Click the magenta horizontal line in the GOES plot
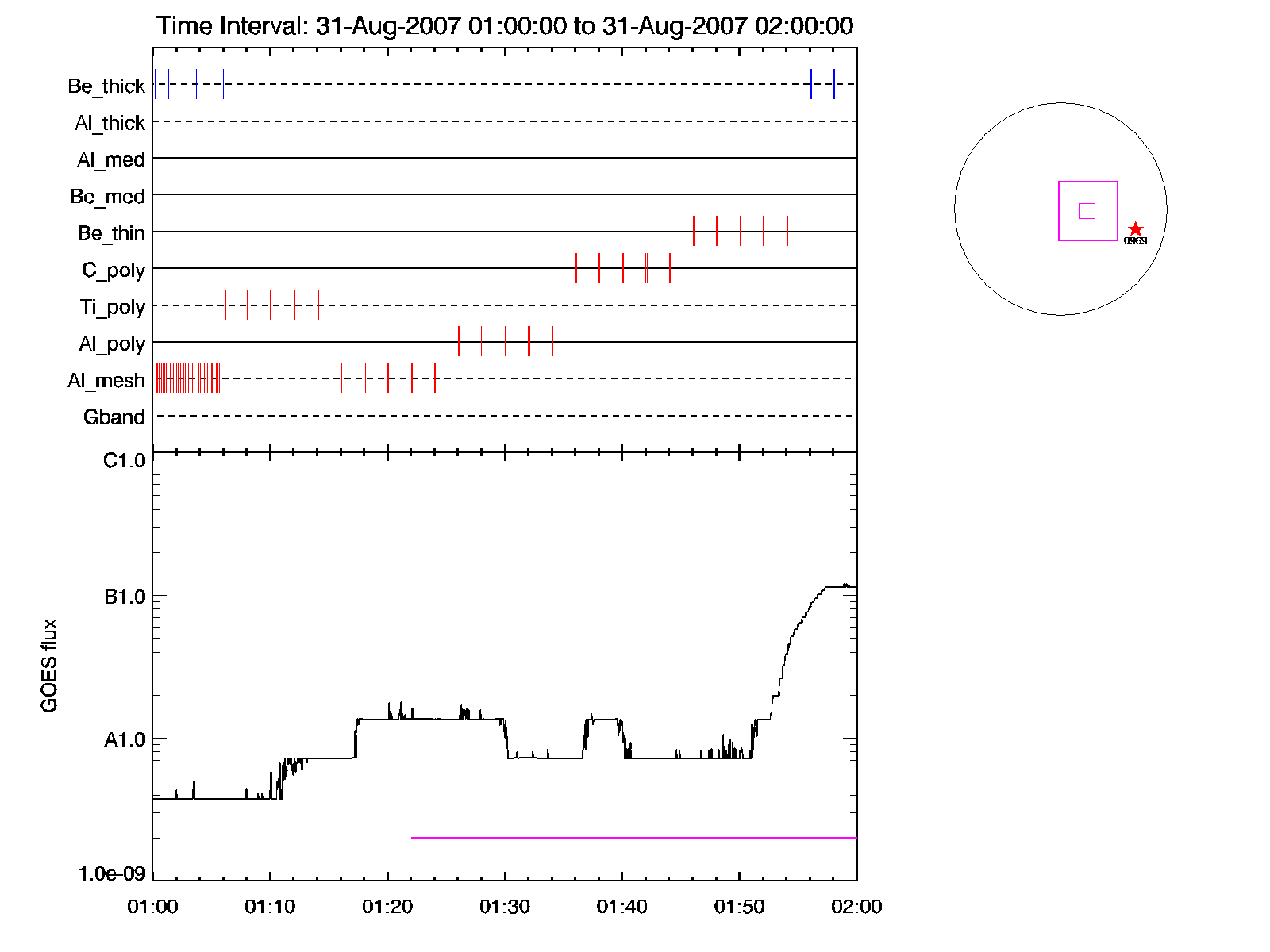Viewport: 1270px width, 952px height. 633,837
